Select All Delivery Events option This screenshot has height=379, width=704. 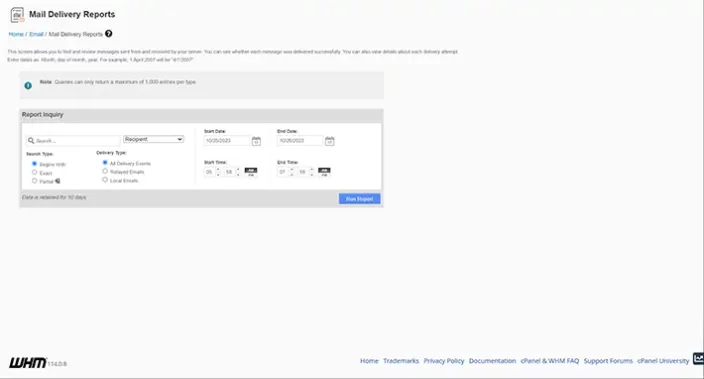coord(105,163)
